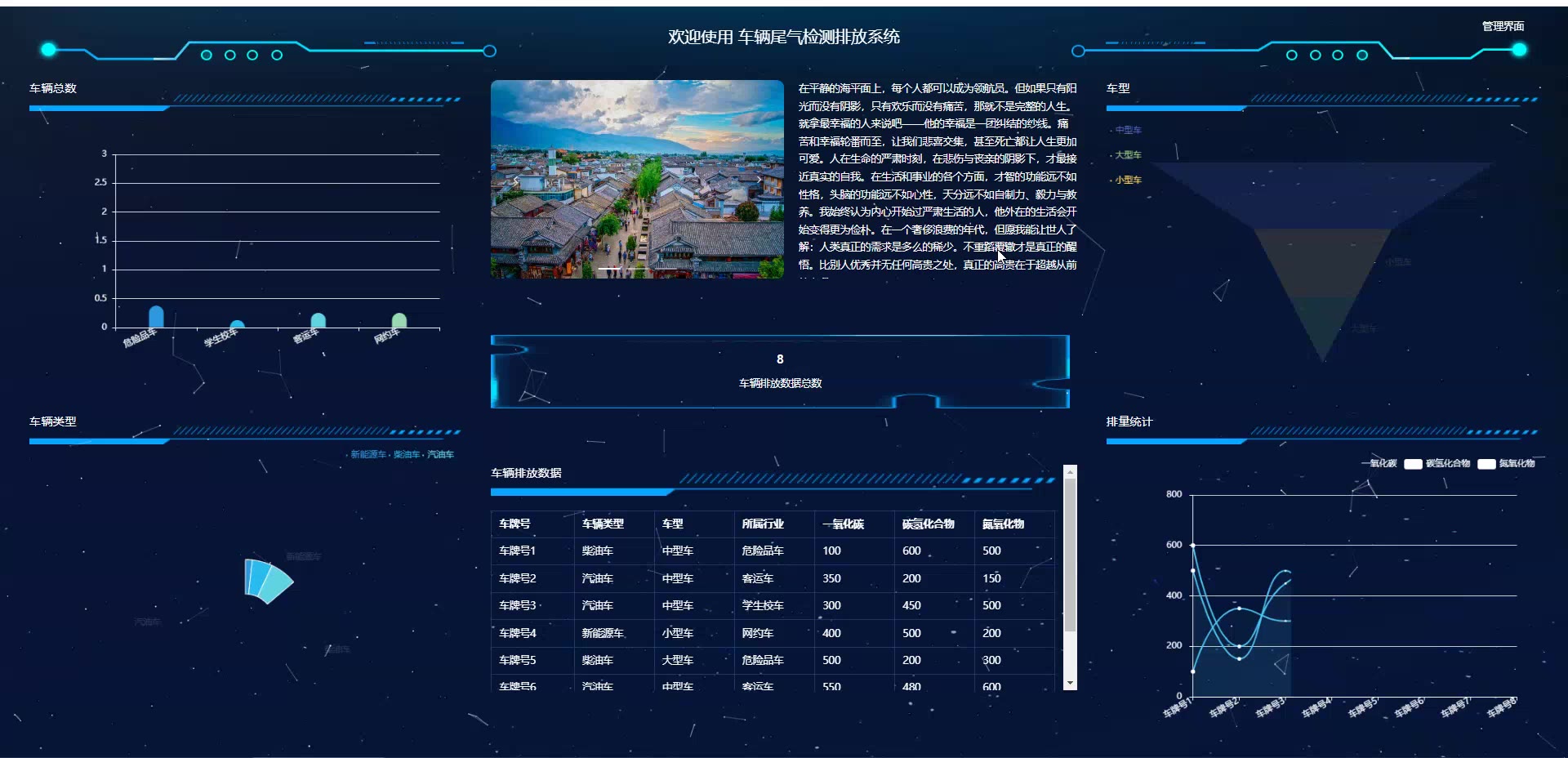Screen dimensions: 1568x758
Task: Click 碳氢化合物 column header
Action: click(929, 524)
